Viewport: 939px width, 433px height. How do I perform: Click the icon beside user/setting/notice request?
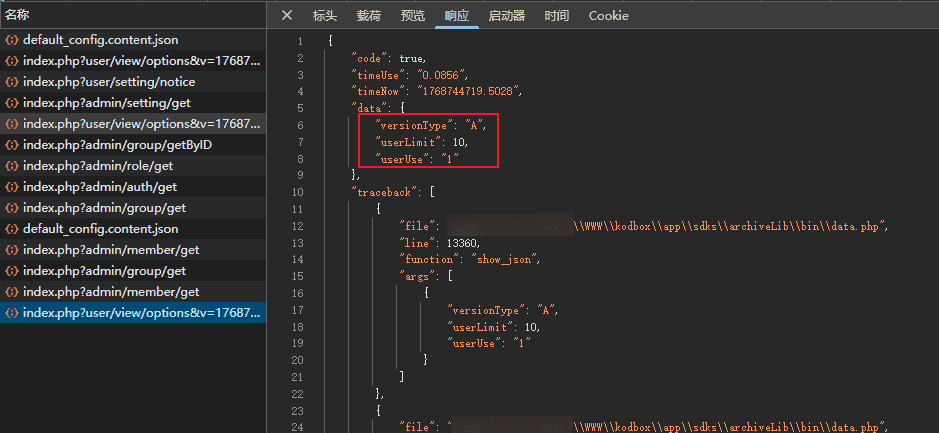(12, 82)
